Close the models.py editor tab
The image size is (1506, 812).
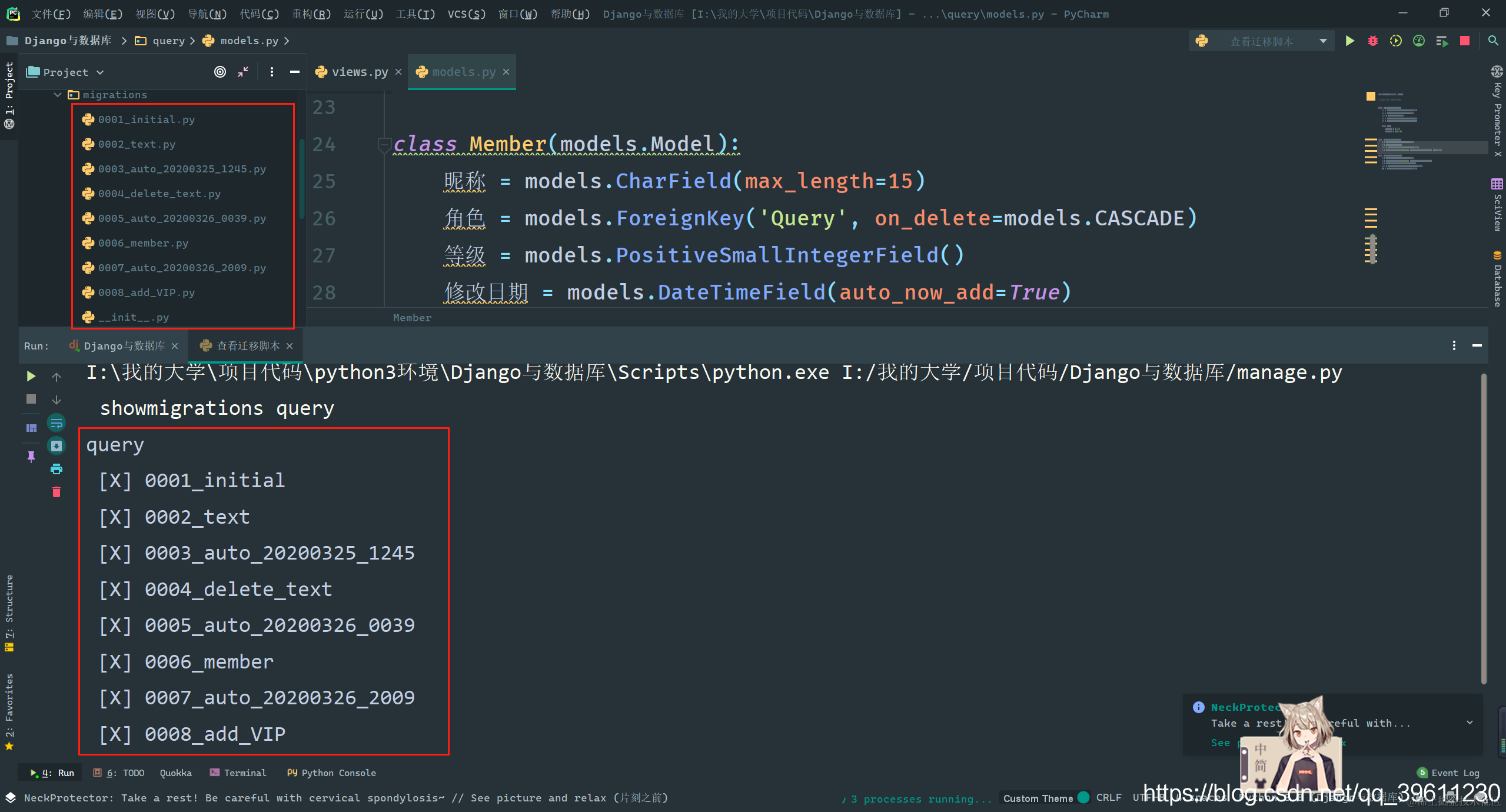click(506, 72)
